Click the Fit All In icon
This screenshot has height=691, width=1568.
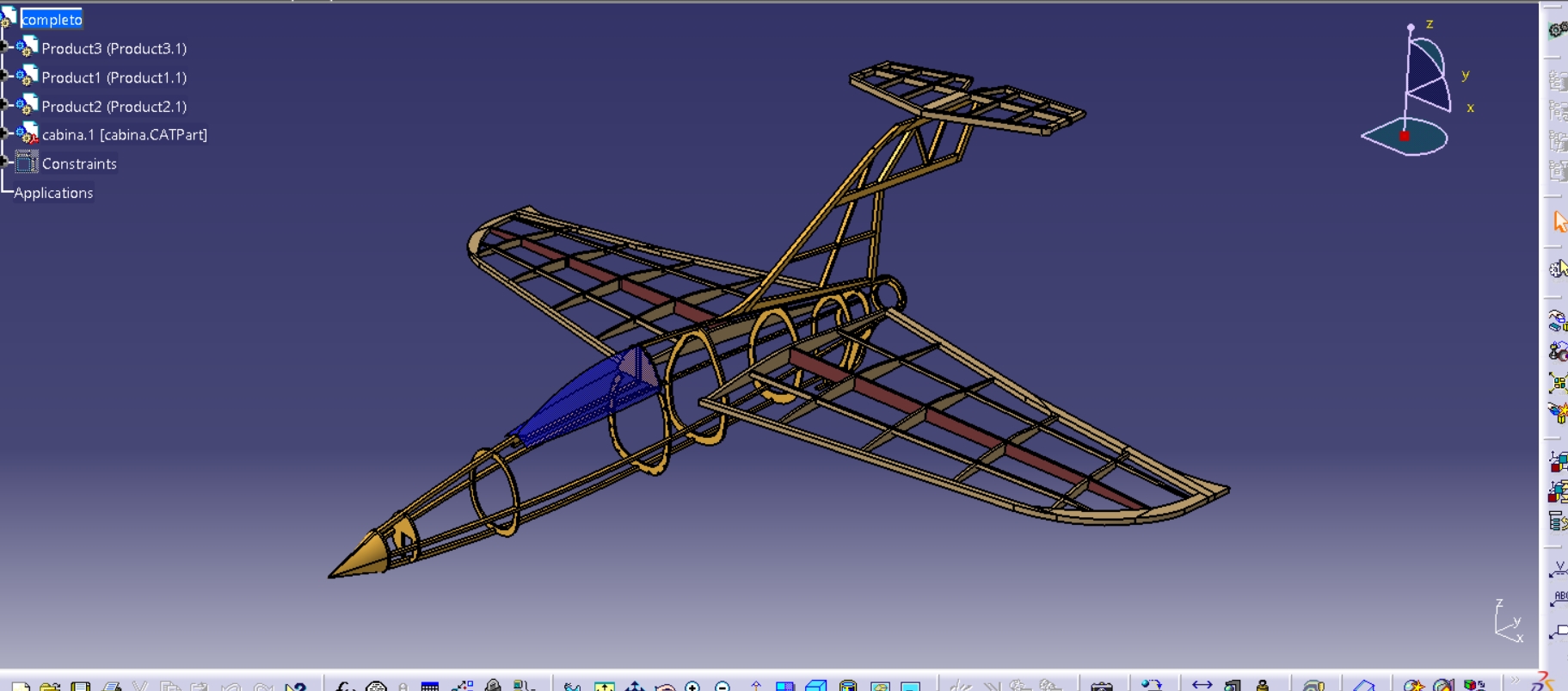point(604,687)
